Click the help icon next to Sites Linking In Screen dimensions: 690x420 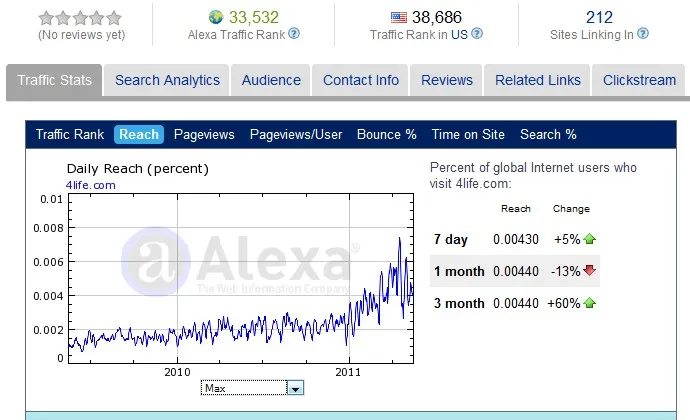pos(643,33)
